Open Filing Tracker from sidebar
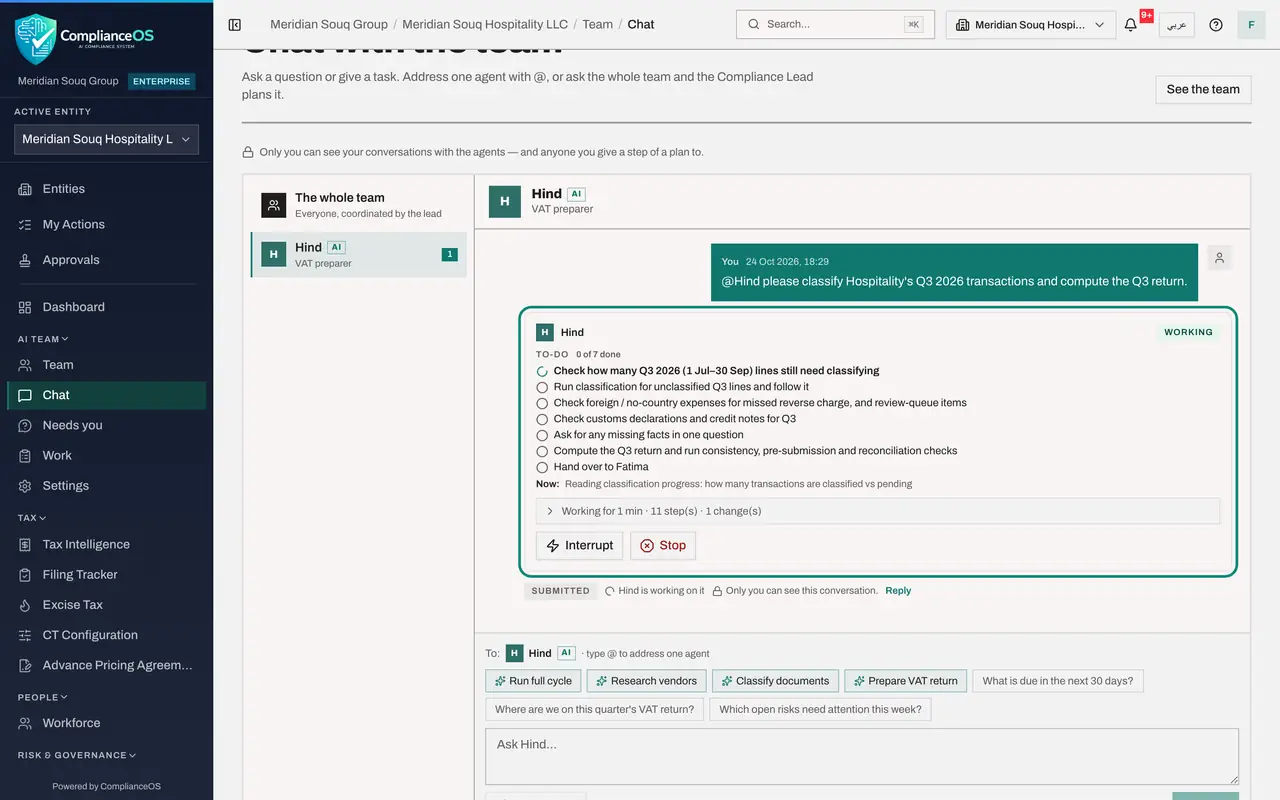Image resolution: width=1280 pixels, height=800 pixels. pos(106,575)
